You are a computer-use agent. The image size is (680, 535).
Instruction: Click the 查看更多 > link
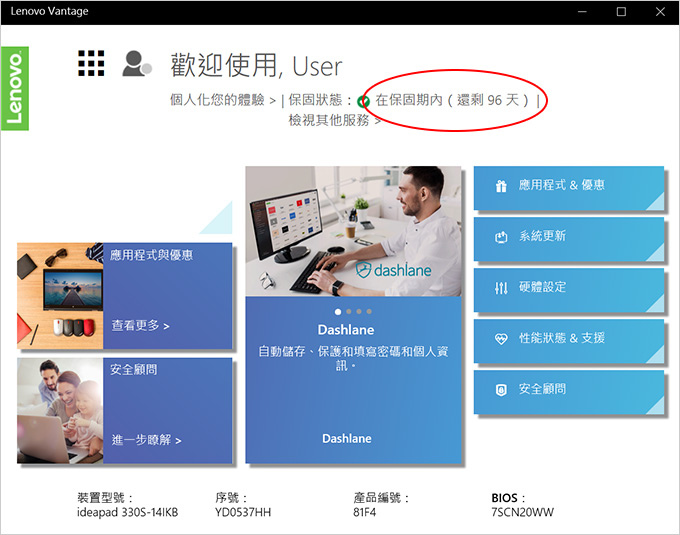coord(141,326)
